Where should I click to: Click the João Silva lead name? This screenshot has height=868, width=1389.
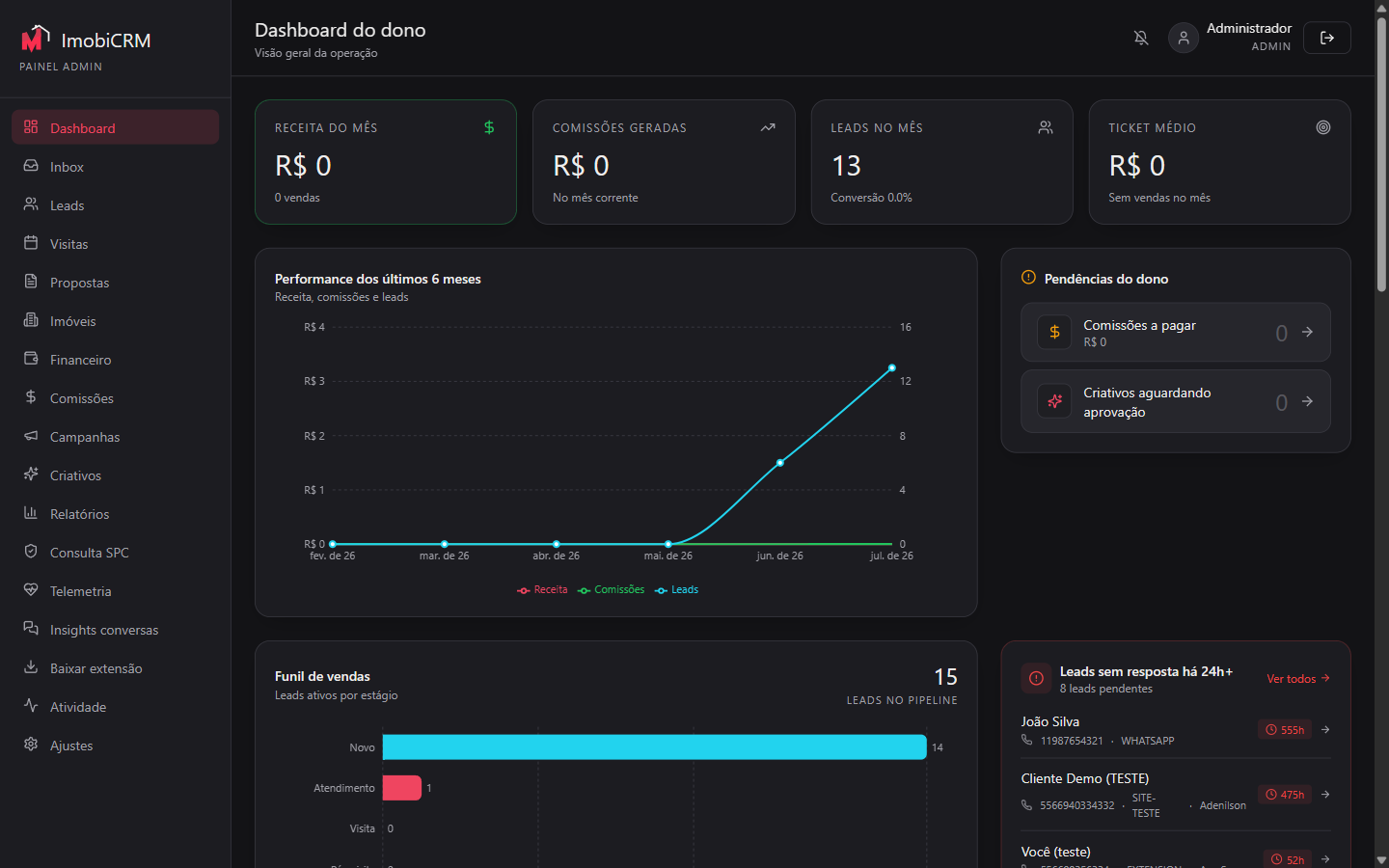[1050, 721]
